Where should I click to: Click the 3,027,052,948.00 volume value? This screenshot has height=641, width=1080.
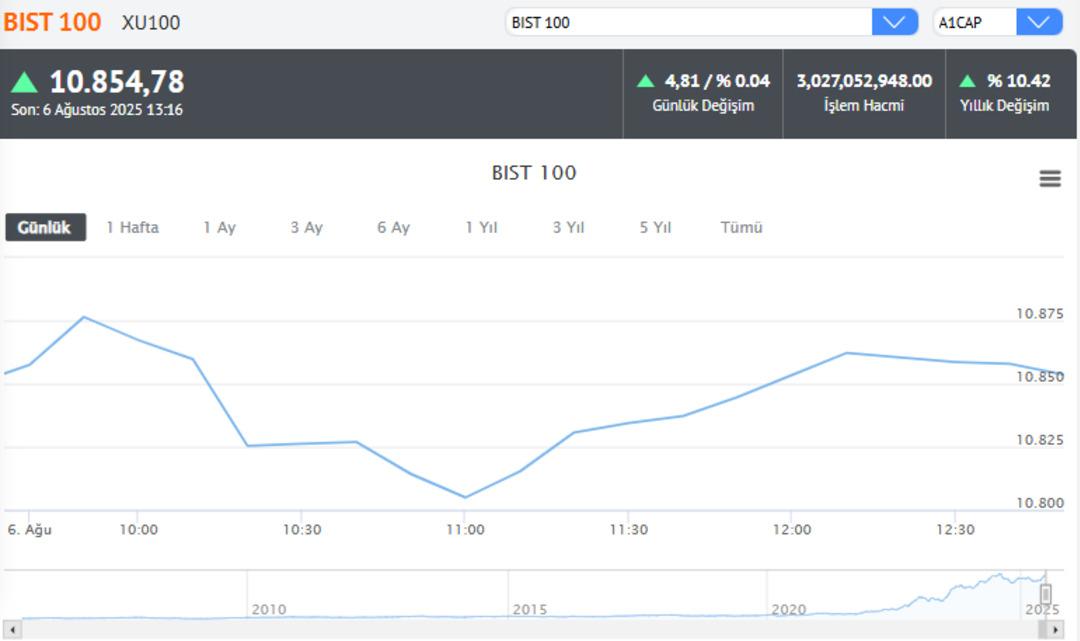pyautogui.click(x=864, y=81)
